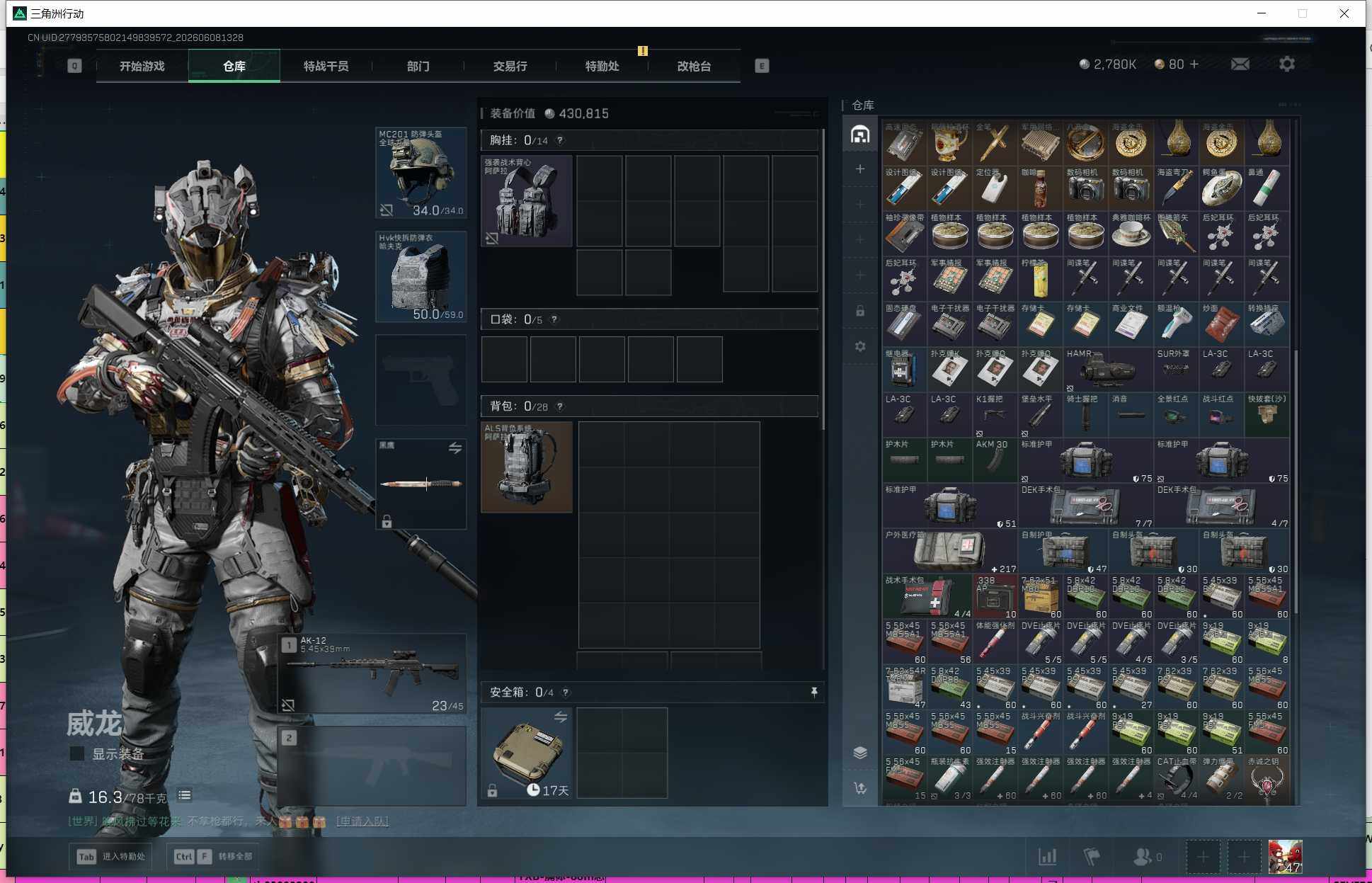Select the 体能强化剂 item
Viewport: 1372px width, 883px height.
[995, 642]
